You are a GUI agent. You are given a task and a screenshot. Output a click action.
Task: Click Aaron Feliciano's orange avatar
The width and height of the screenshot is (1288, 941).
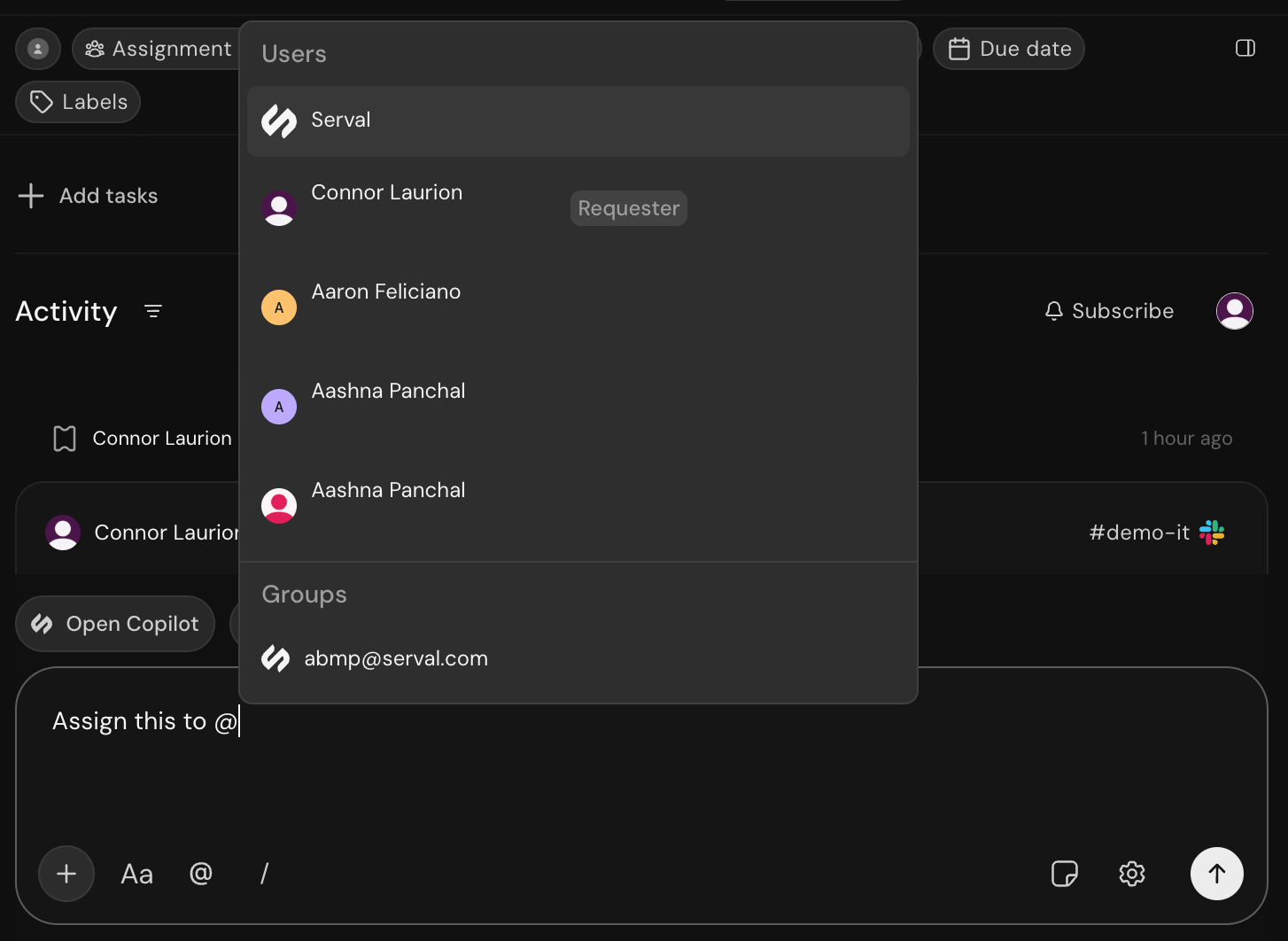[x=279, y=307]
